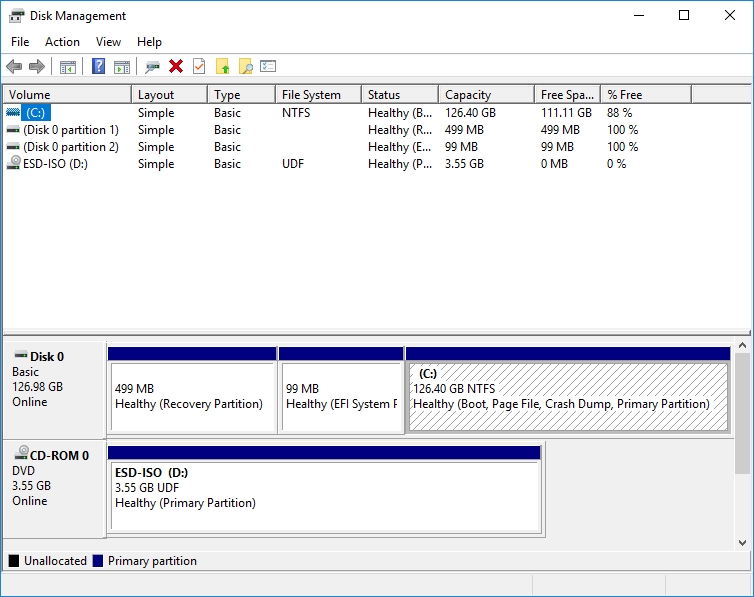The image size is (754, 597).
Task: Sort by the Layout column header
Action: coord(170,95)
